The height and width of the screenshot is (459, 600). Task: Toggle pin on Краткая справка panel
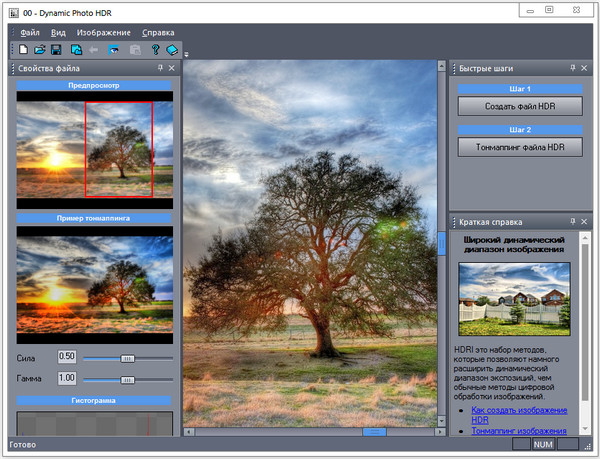click(573, 221)
